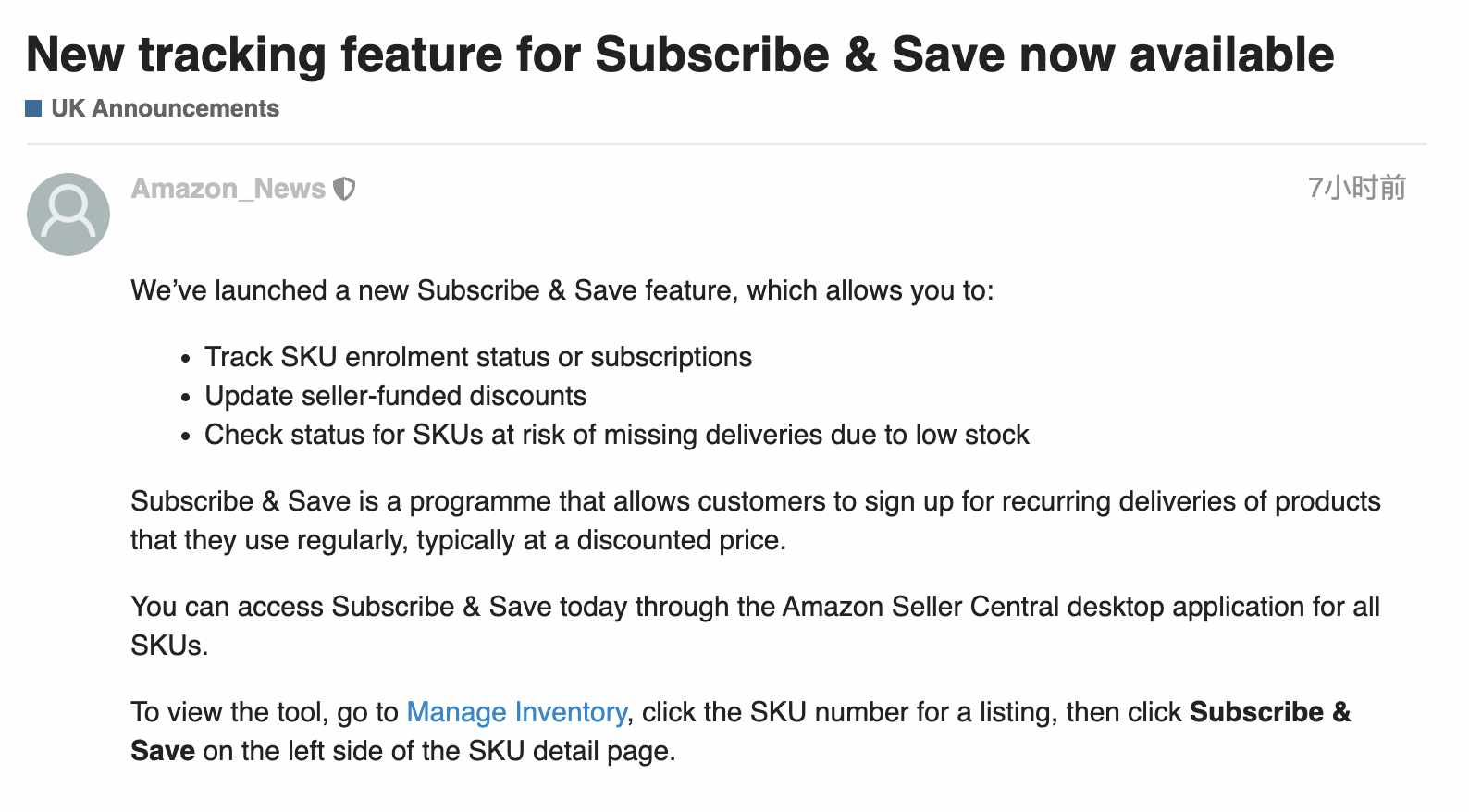Click paragraph about Seller Central desktop application

756,626
